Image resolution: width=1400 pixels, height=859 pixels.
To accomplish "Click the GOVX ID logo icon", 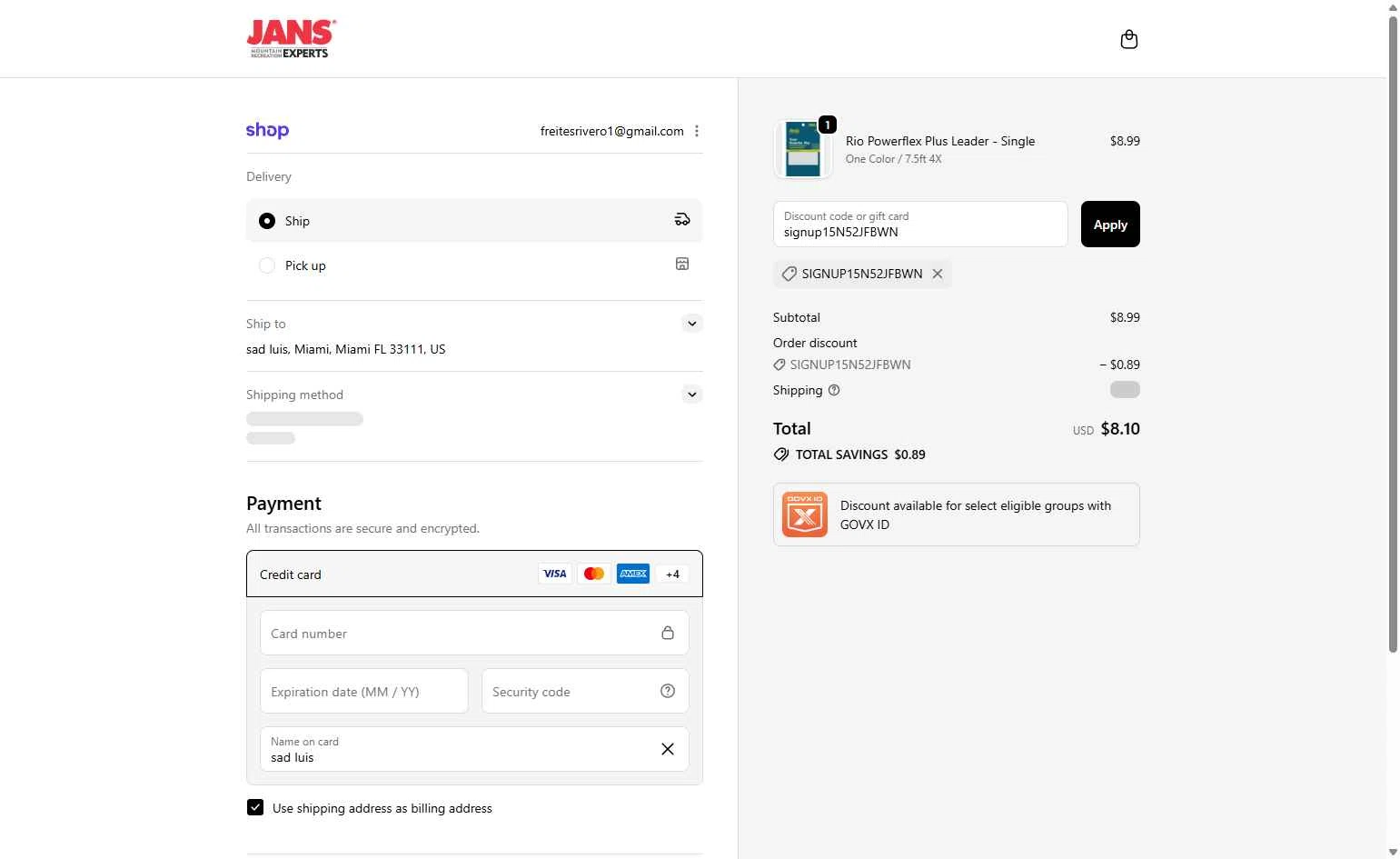I will point(805,514).
